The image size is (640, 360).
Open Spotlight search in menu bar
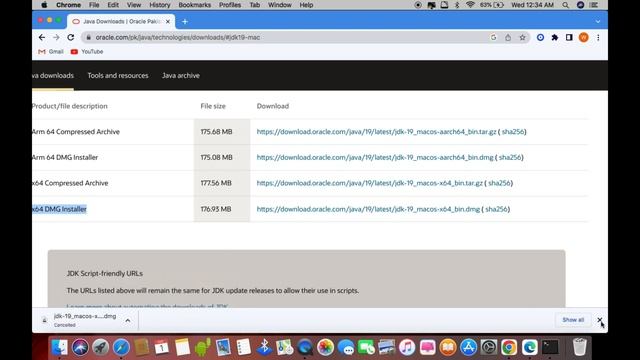565,5
